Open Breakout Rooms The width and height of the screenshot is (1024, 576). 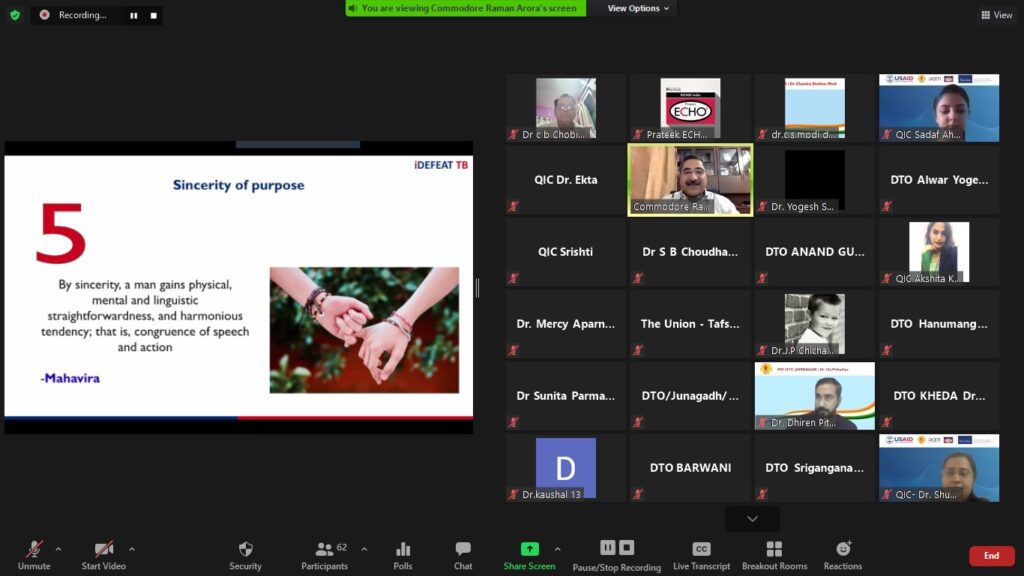pos(774,555)
